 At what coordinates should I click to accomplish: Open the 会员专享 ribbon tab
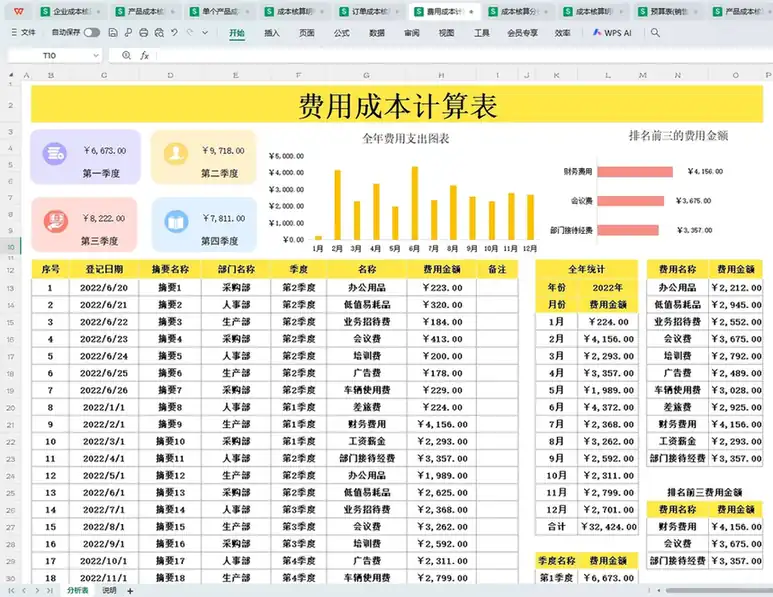coord(523,33)
